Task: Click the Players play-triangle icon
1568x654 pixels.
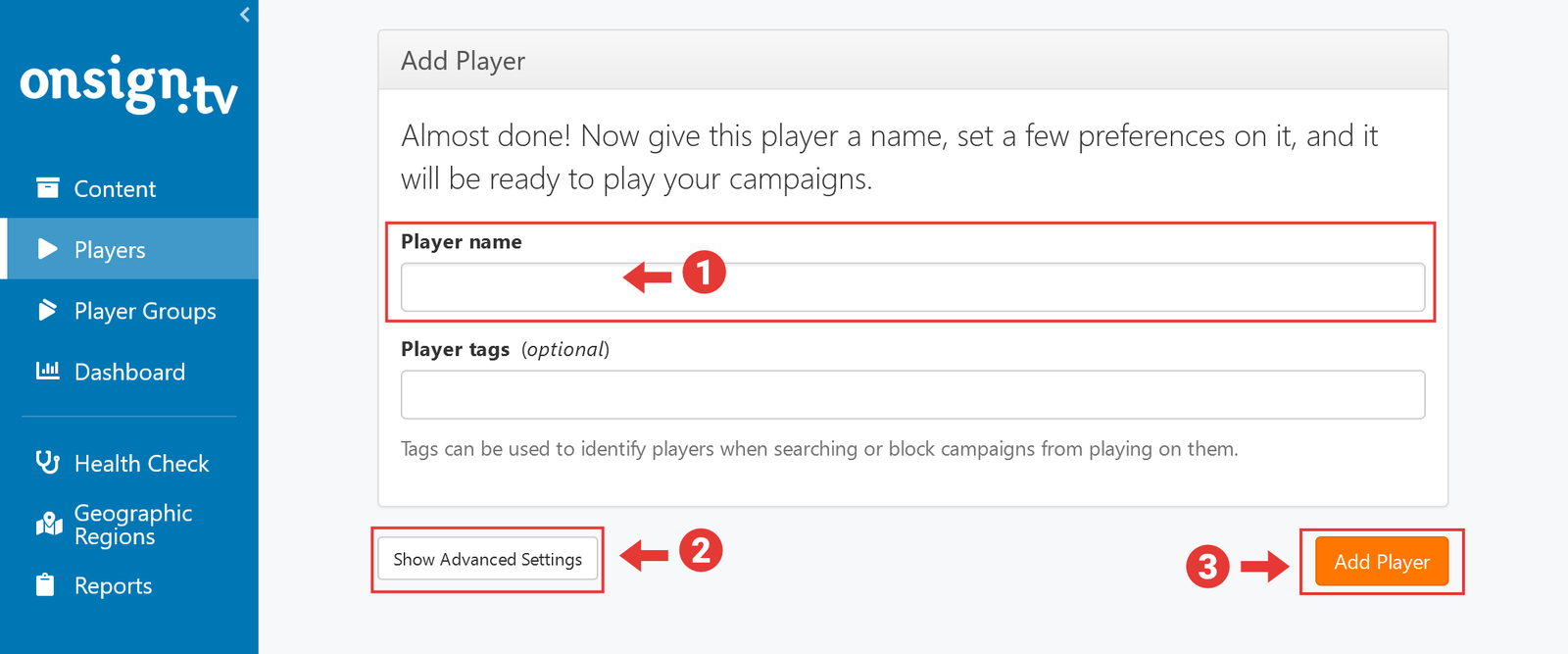Action: pos(47,249)
